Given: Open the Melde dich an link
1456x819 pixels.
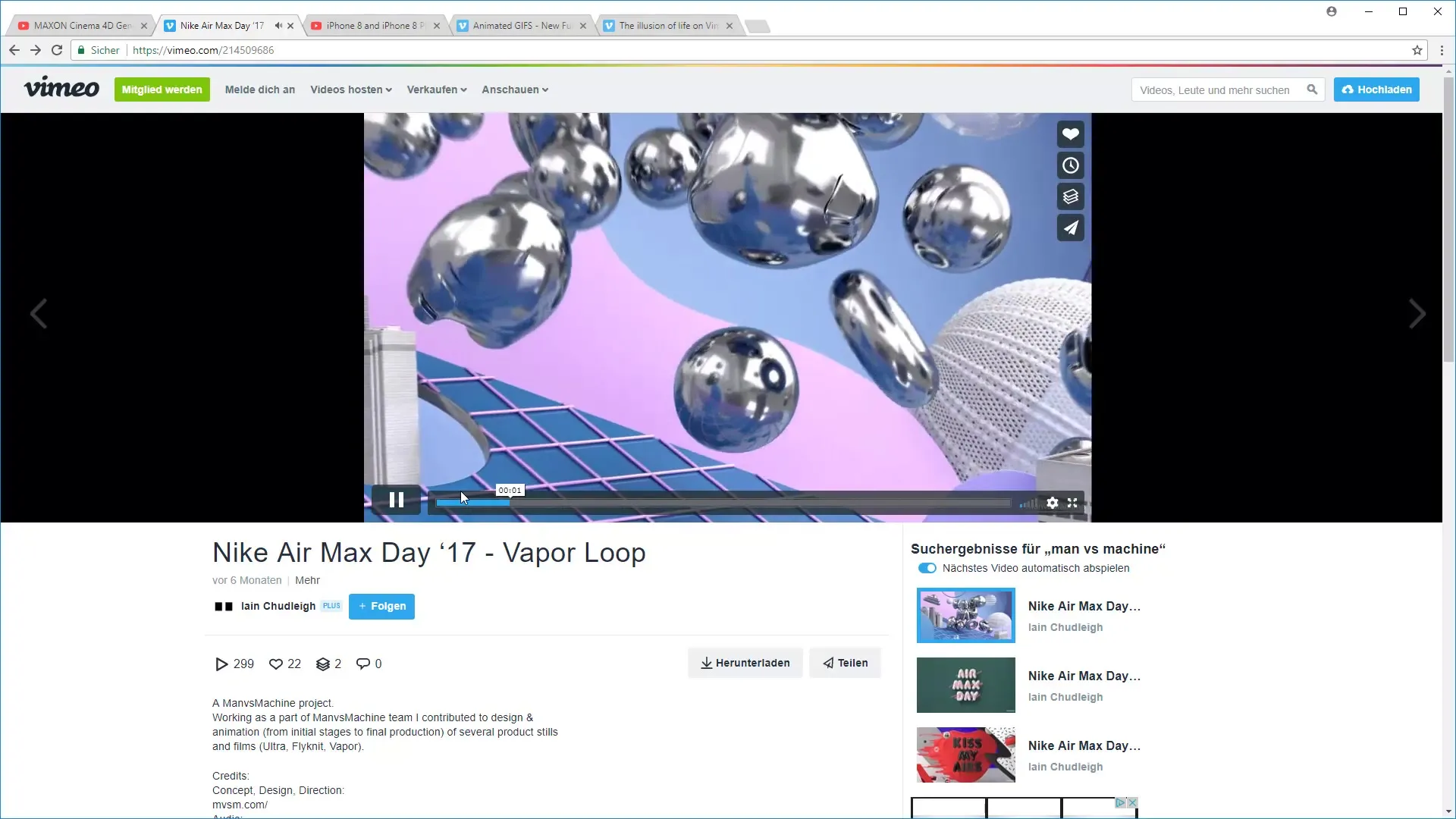Looking at the screenshot, I should tap(260, 89).
